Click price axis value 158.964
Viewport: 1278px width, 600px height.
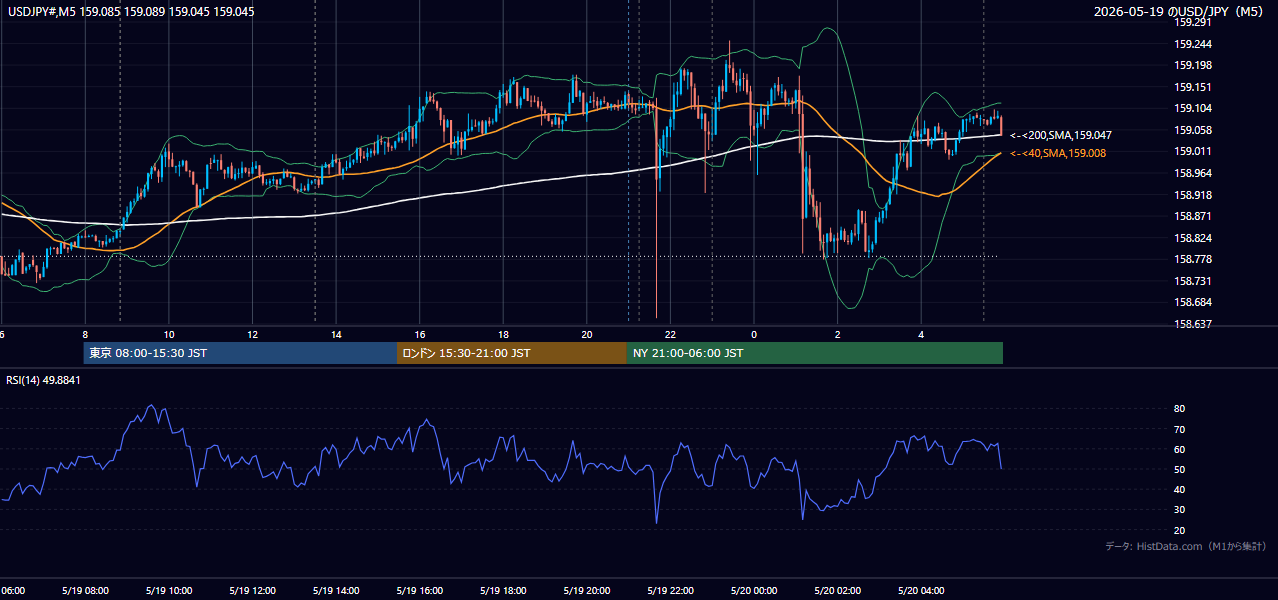pos(1193,173)
